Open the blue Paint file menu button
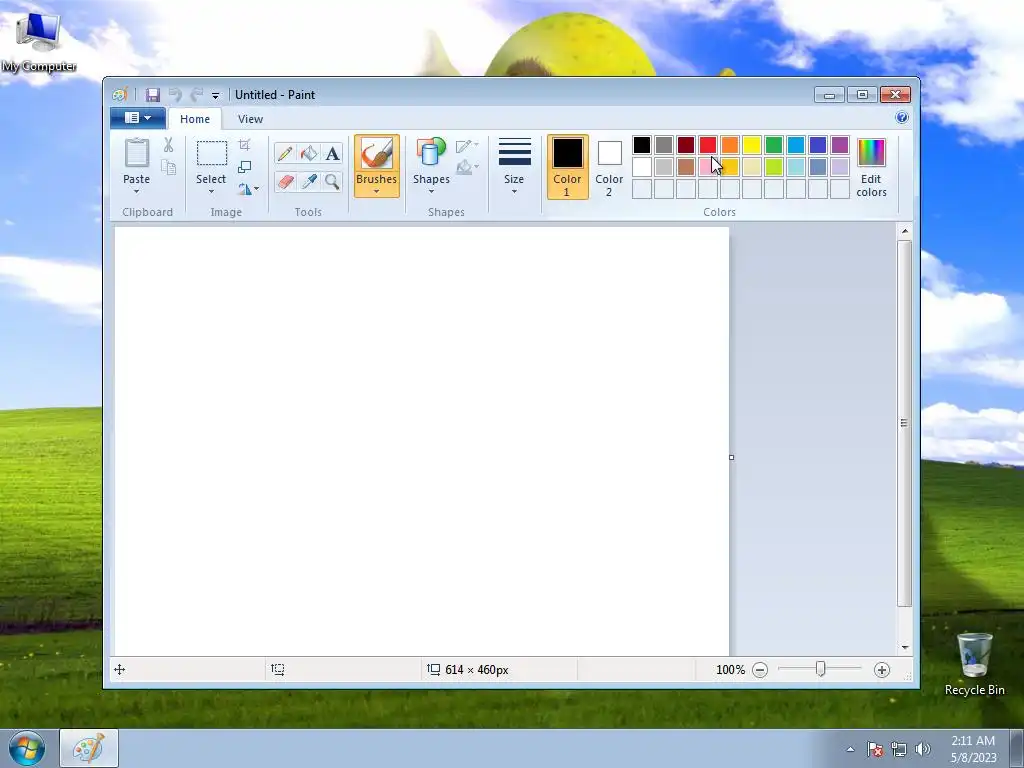This screenshot has height=768, width=1024. point(137,118)
